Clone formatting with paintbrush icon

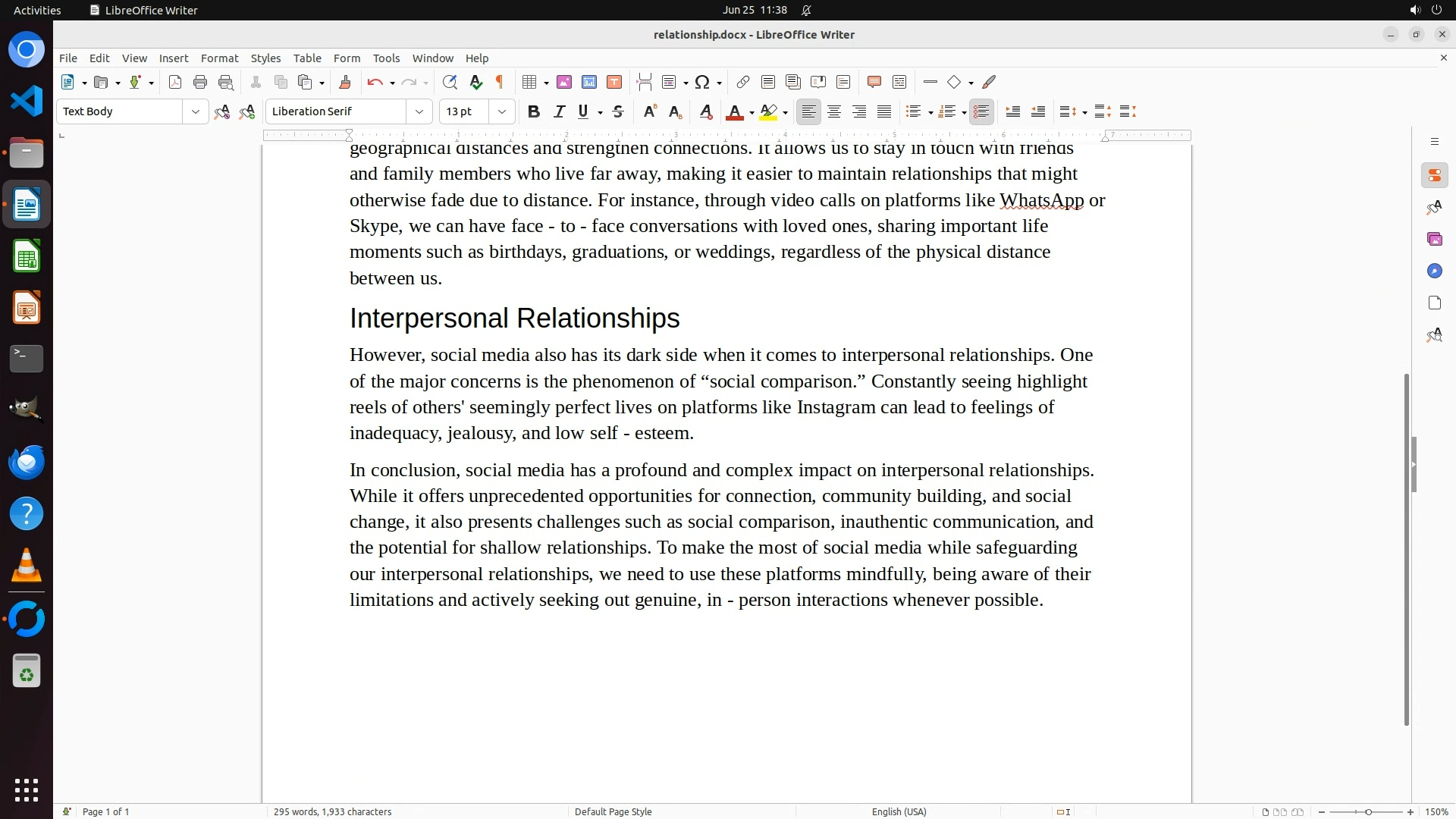345,83
